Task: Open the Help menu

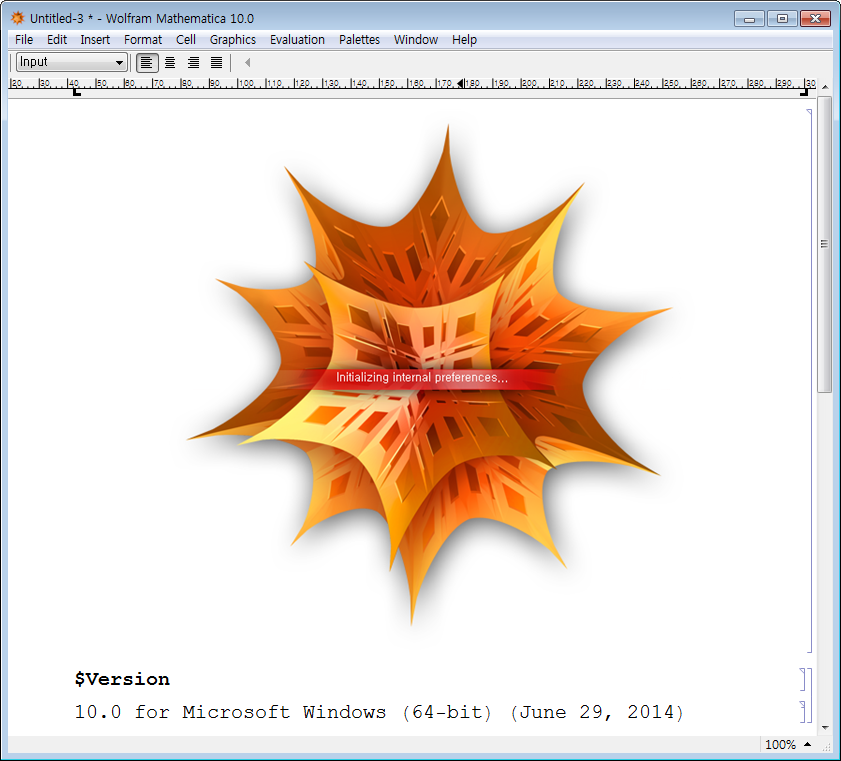Action: 464,40
